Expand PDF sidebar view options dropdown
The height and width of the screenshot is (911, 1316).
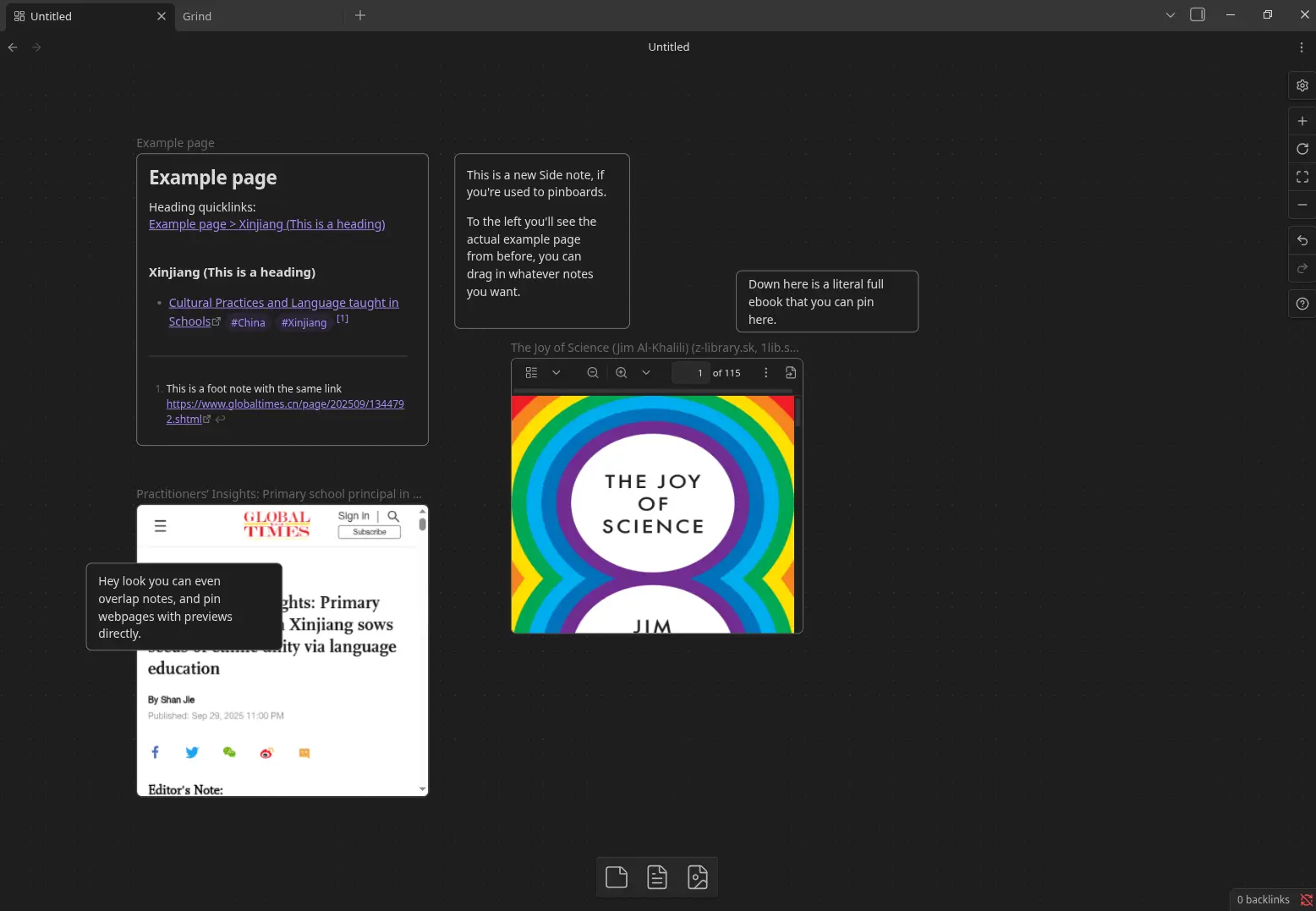click(x=557, y=373)
